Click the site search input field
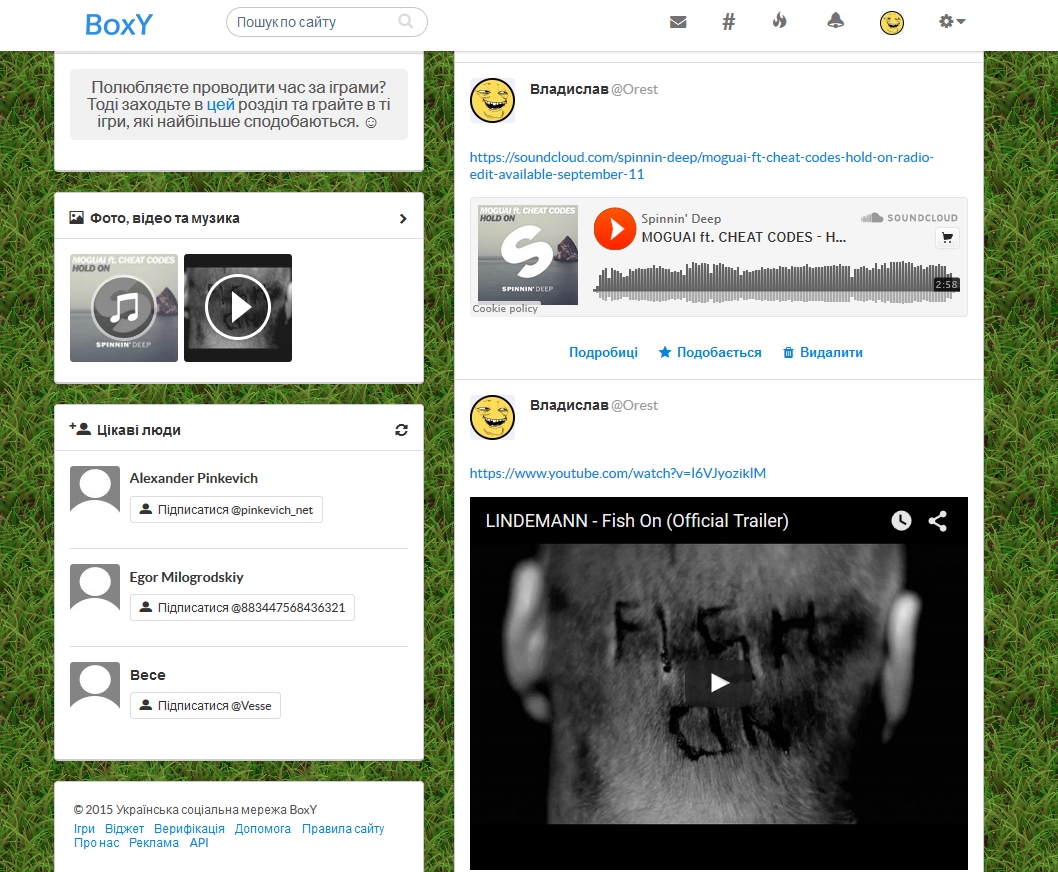This screenshot has width=1058, height=872. pos(315,22)
